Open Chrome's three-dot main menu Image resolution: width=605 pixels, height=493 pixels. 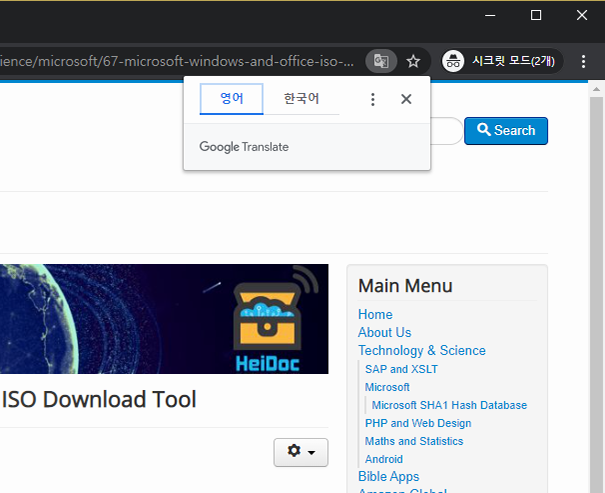583,61
